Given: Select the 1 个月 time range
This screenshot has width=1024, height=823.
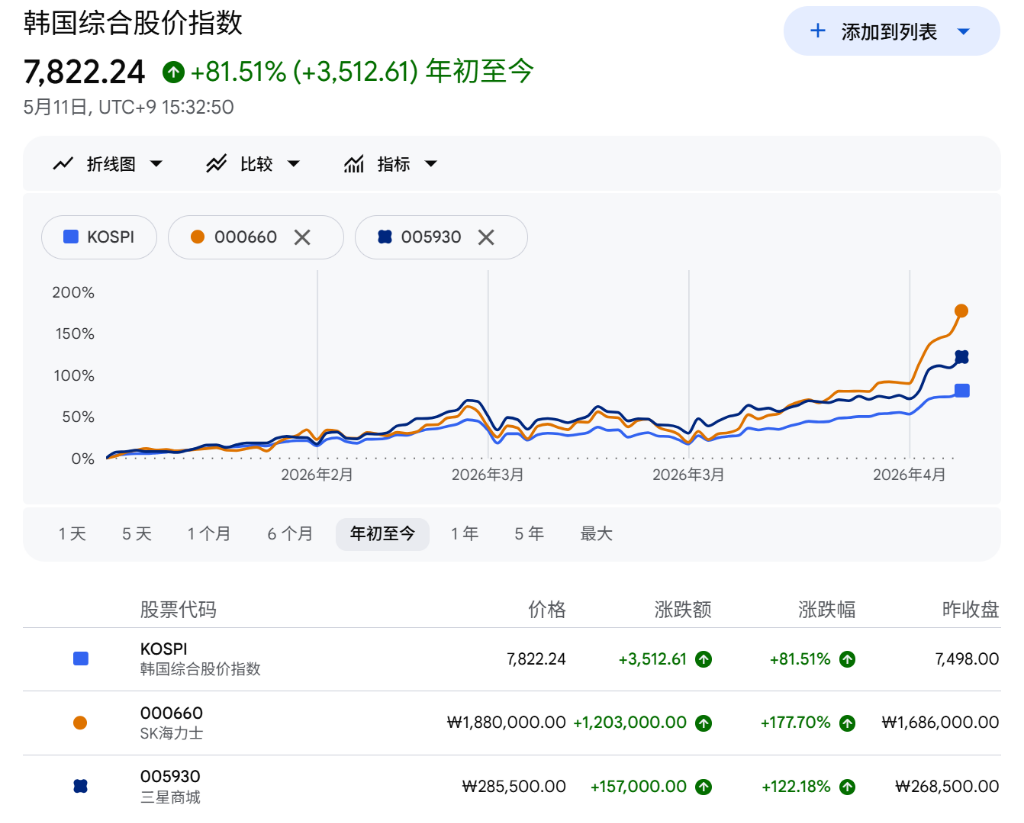Looking at the screenshot, I should pyautogui.click(x=209, y=534).
